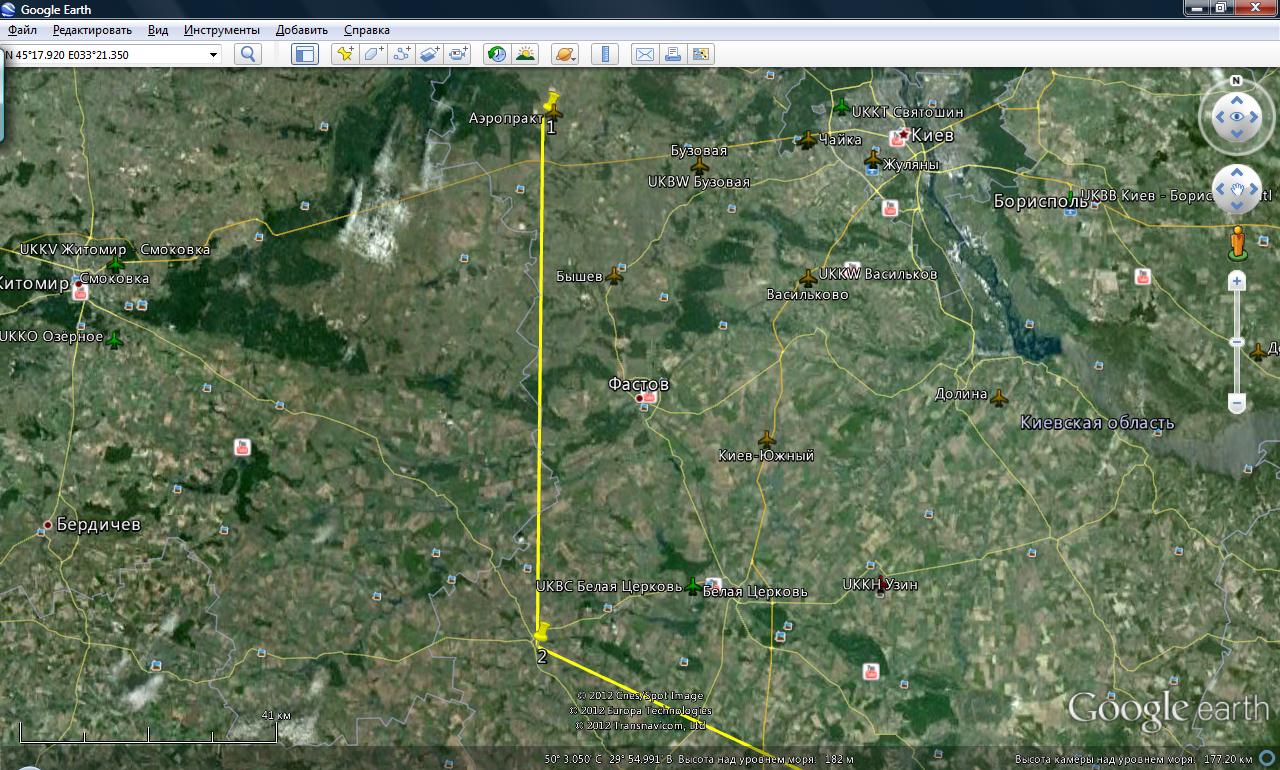Open the Инструменты menu

pyautogui.click(x=221, y=30)
